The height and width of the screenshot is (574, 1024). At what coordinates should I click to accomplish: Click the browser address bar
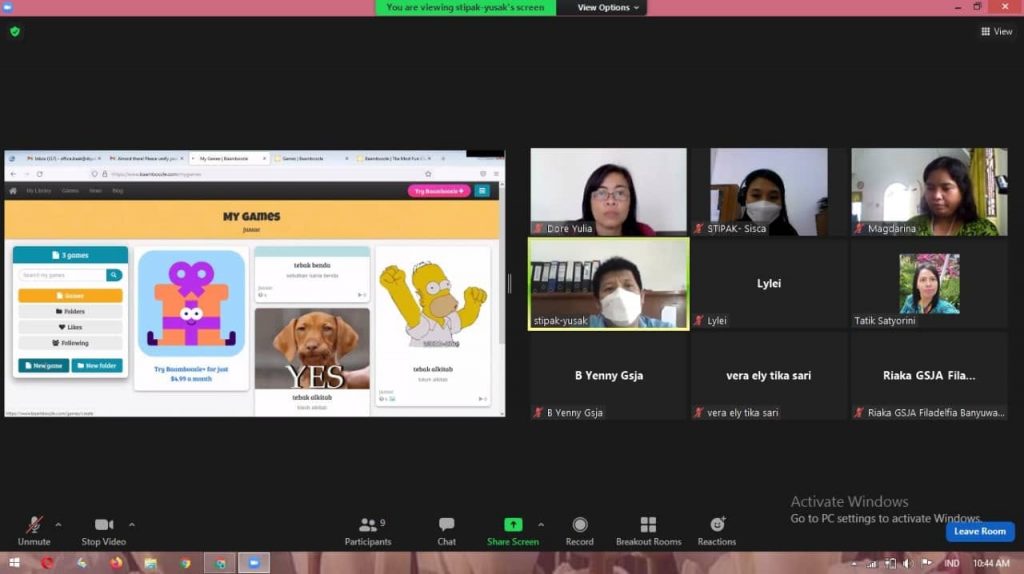261,174
